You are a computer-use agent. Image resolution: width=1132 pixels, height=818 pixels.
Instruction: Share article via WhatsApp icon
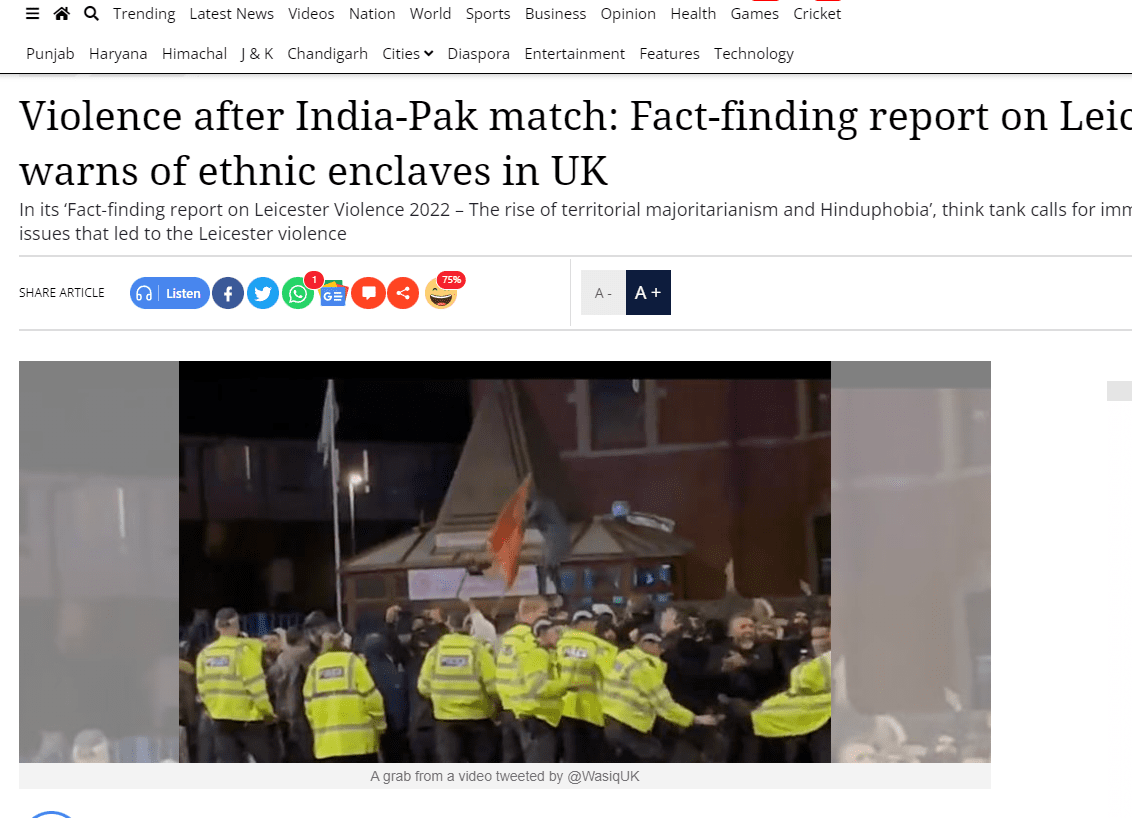pyautogui.click(x=297, y=293)
